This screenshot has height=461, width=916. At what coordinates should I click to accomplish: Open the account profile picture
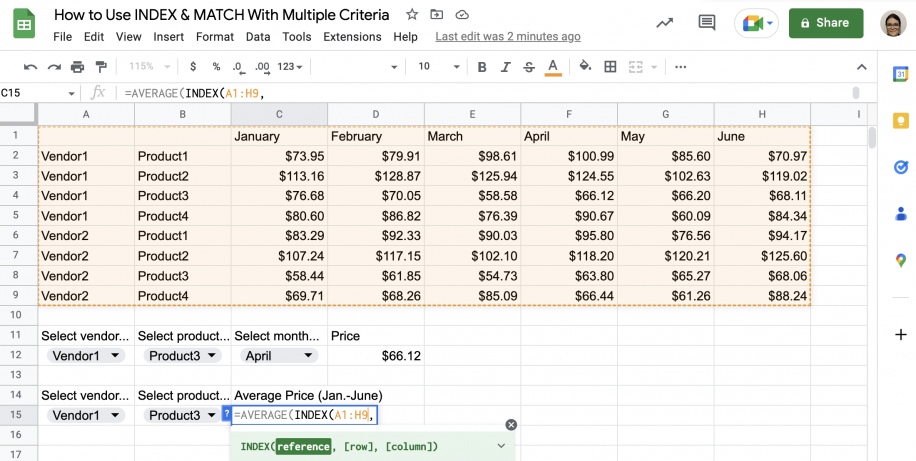click(893, 23)
